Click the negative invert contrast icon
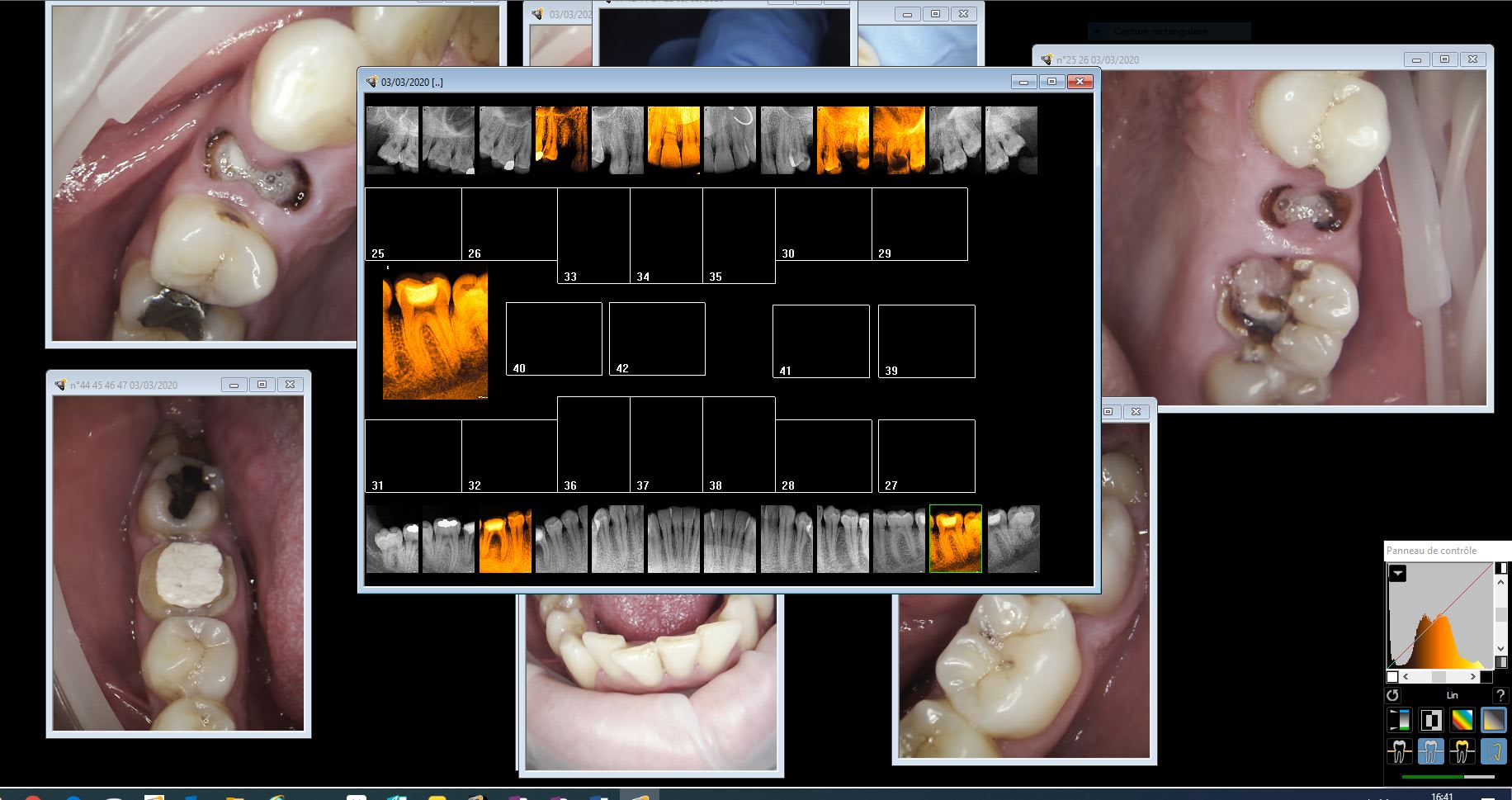The image size is (1512, 800). pos(1430,720)
